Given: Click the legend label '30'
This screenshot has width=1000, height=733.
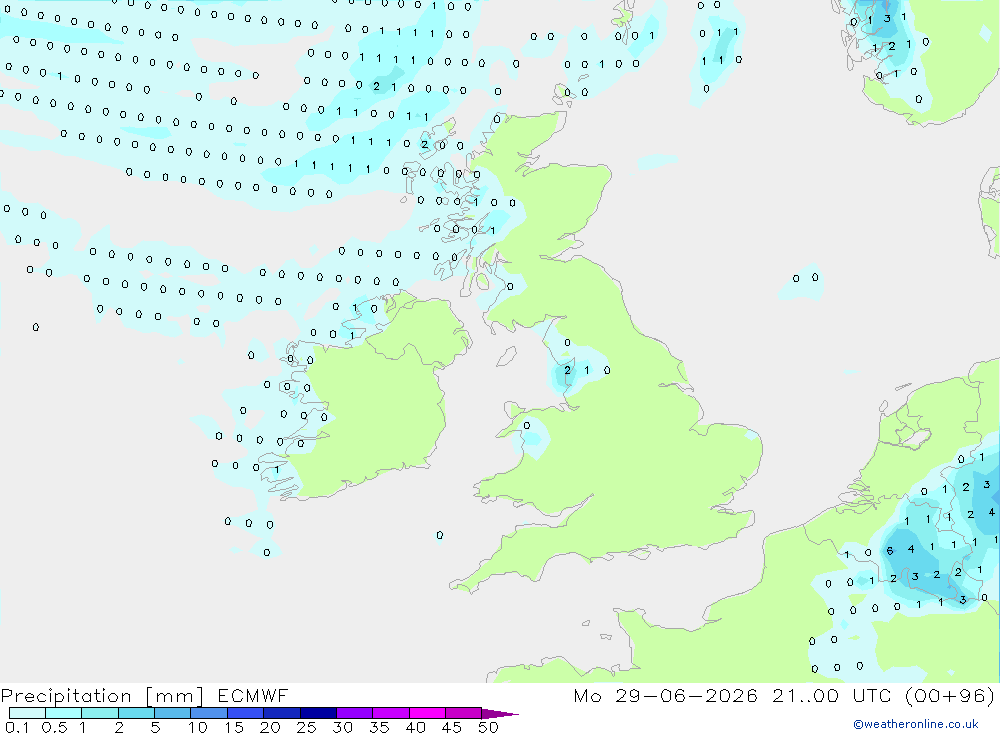Looking at the screenshot, I should [343, 727].
